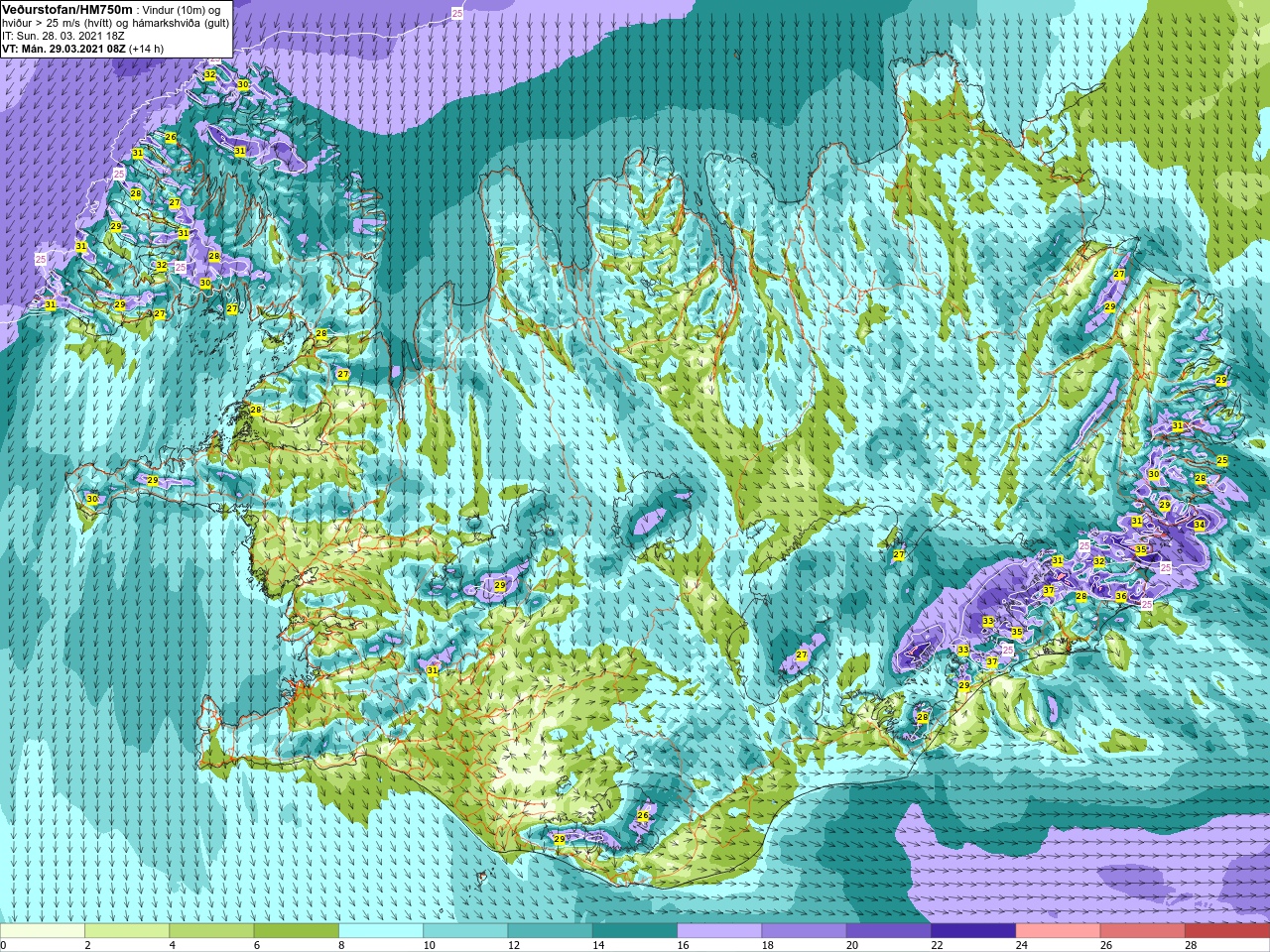Choose the dark indigo 22–24 legend swatch
The height and width of the screenshot is (952, 1270).
tap(973, 930)
